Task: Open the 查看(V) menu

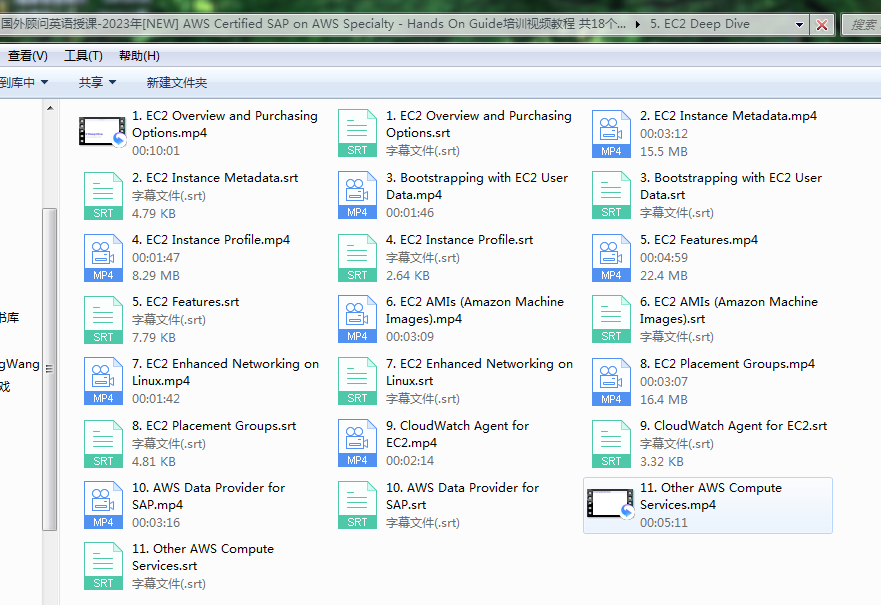Action: [28, 56]
